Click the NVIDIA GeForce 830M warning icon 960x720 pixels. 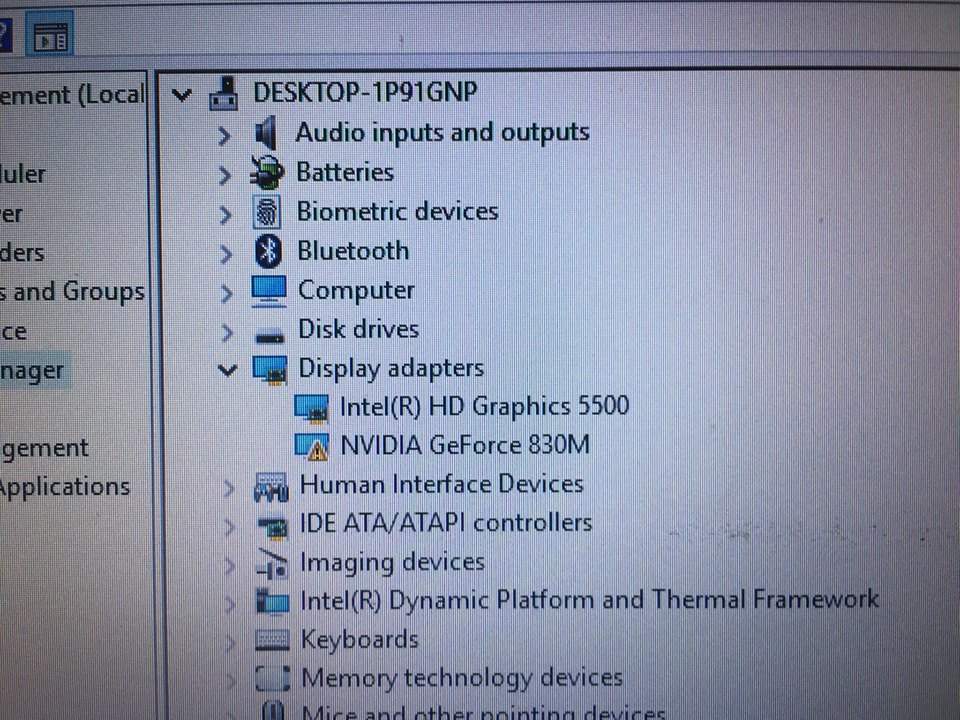click(312, 447)
